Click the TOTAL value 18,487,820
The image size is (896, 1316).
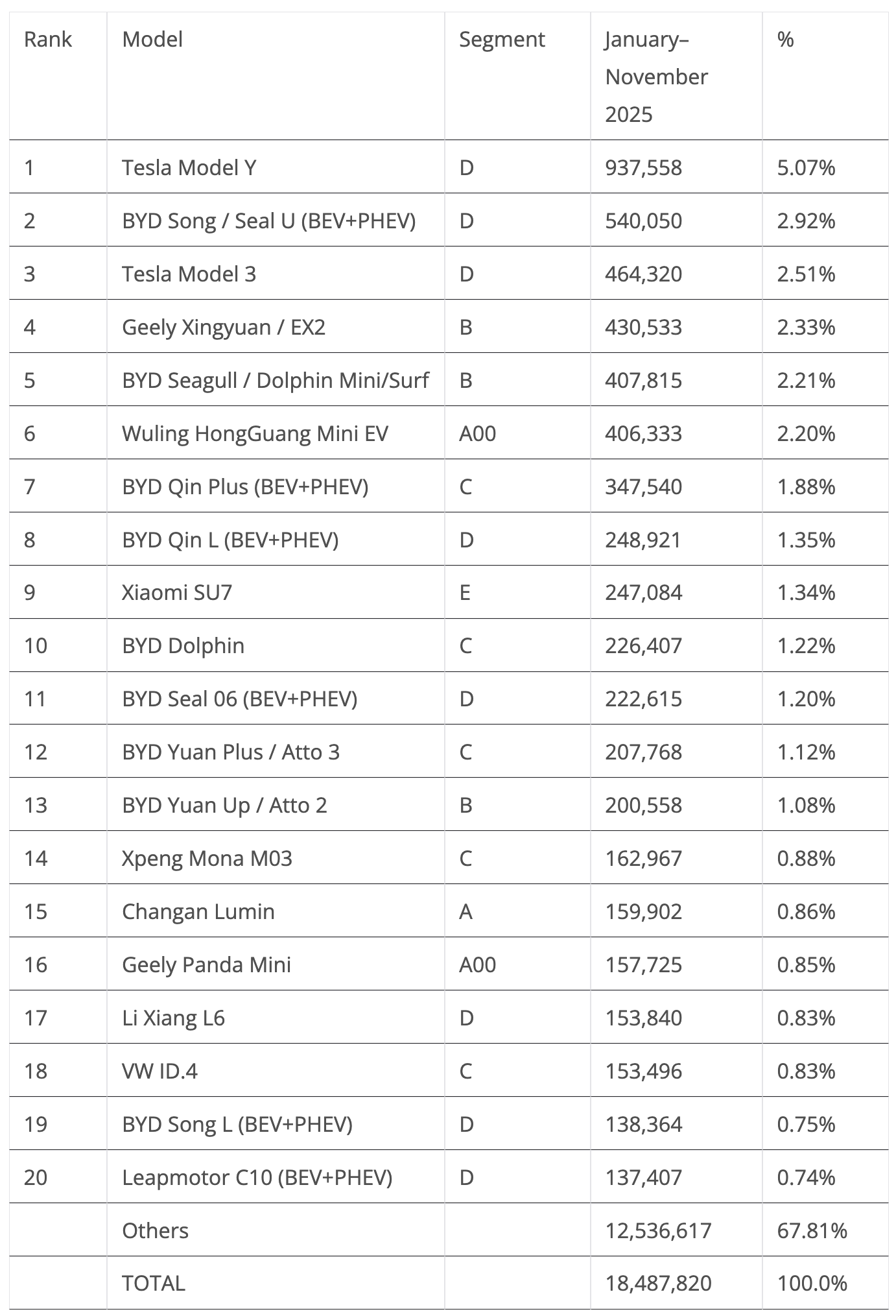pos(658,1283)
